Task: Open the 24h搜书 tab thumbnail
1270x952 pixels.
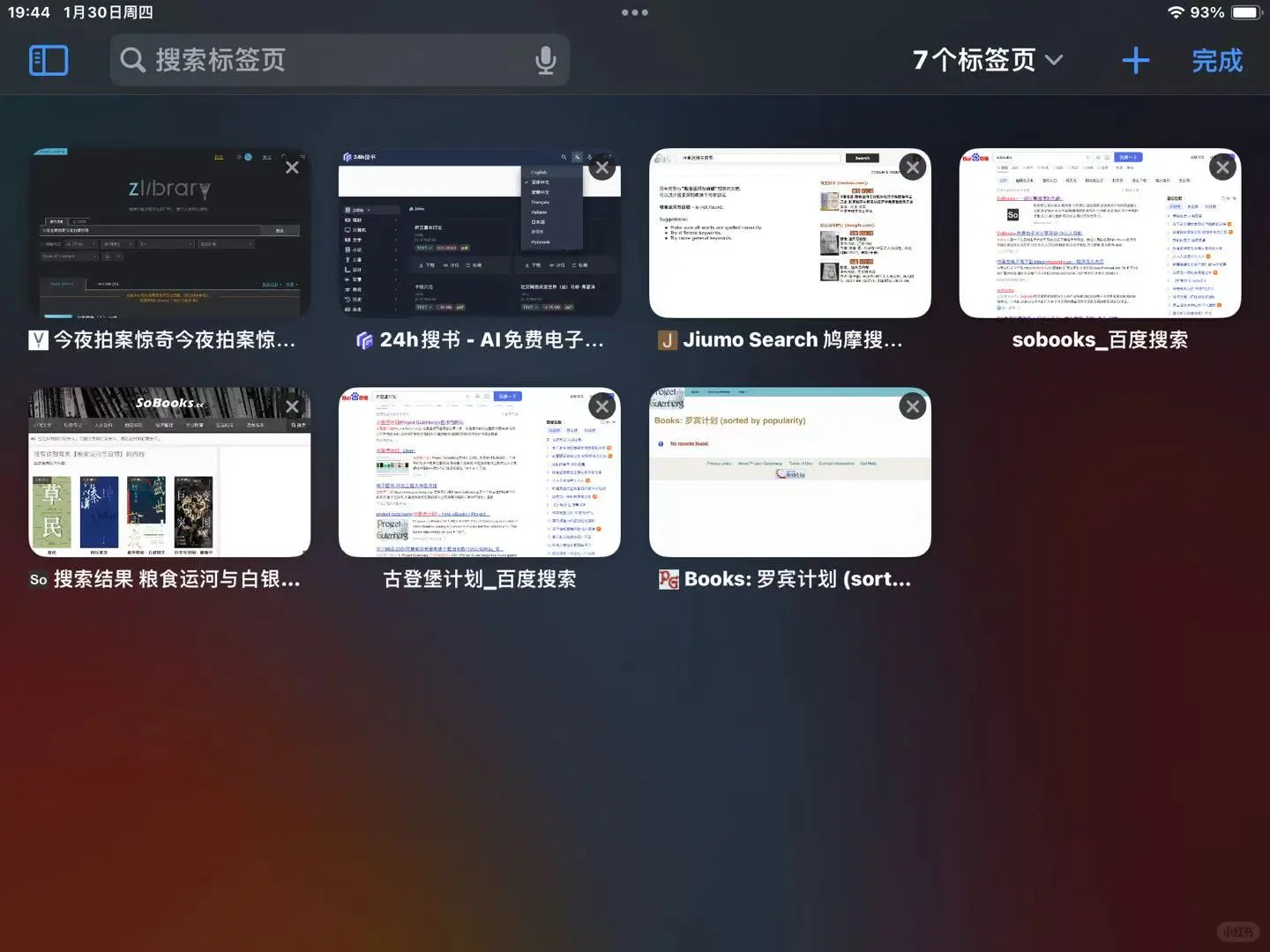Action: (480, 234)
